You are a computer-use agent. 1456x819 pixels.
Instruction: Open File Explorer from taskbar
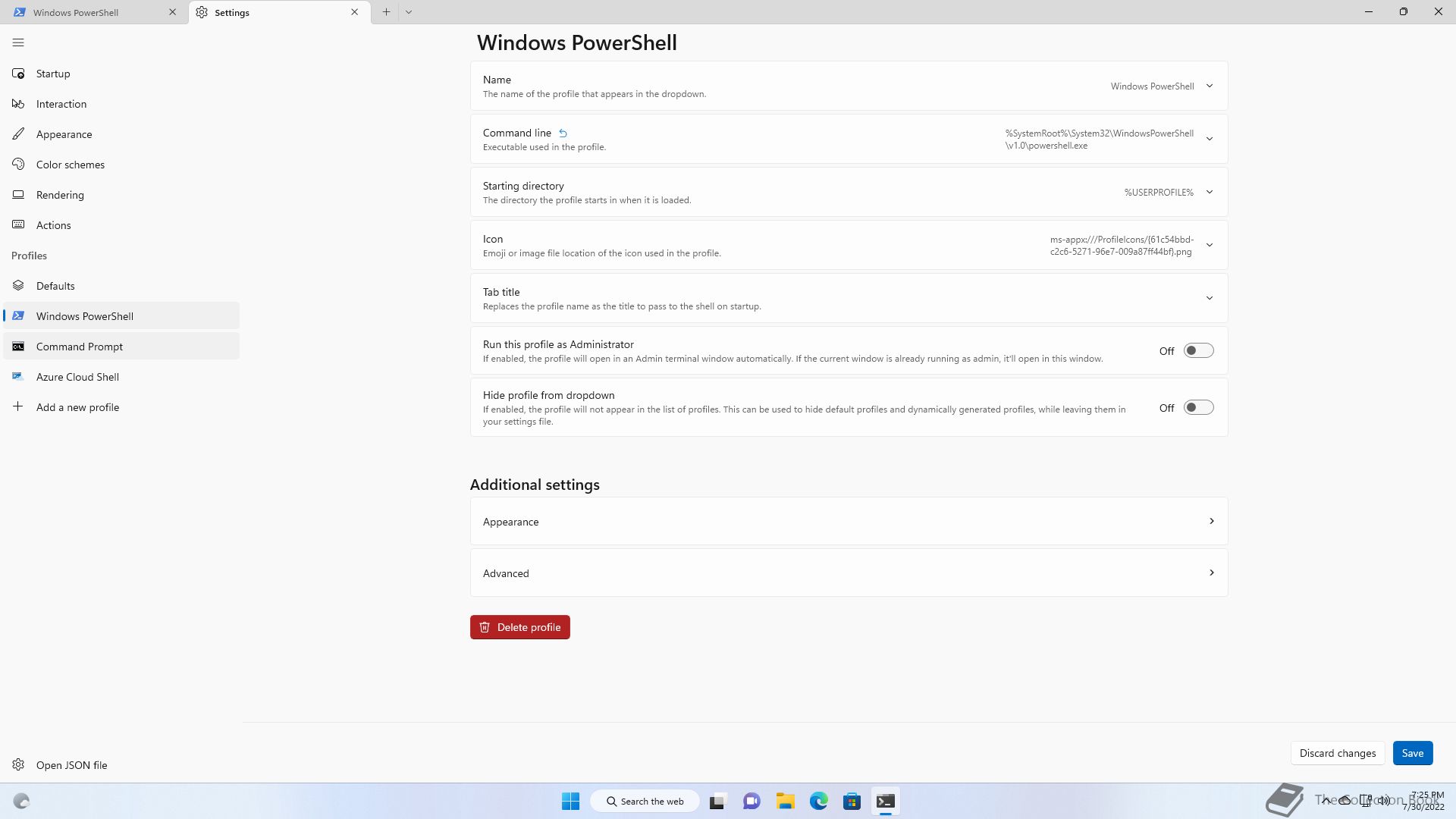pyautogui.click(x=785, y=801)
